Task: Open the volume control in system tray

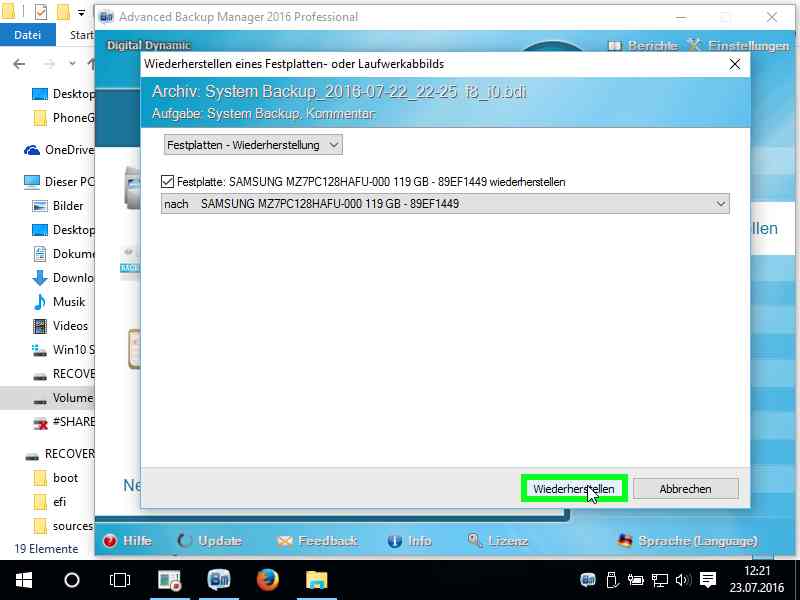Action: point(682,580)
